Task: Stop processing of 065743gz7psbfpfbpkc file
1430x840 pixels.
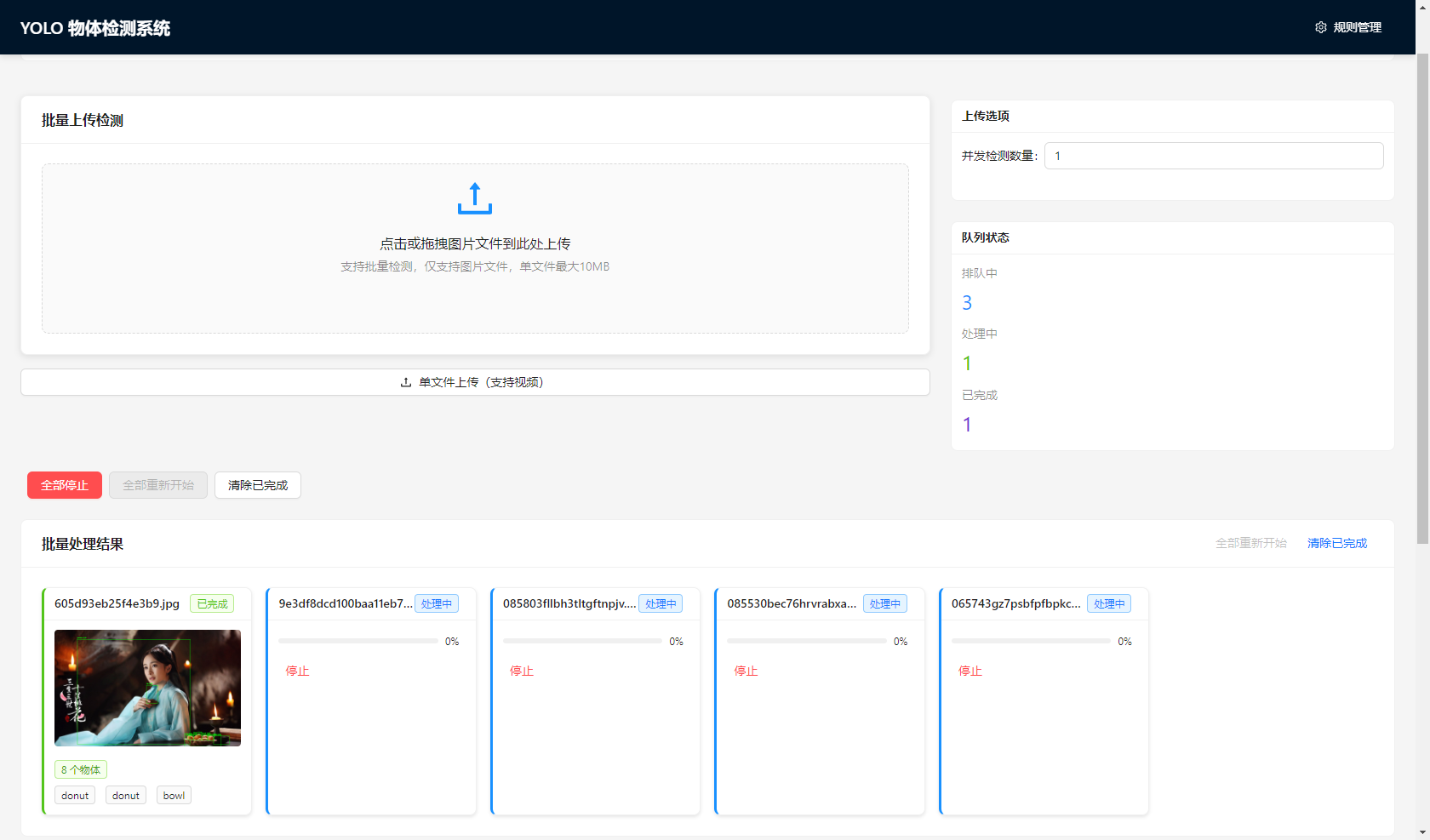Action: [970, 671]
